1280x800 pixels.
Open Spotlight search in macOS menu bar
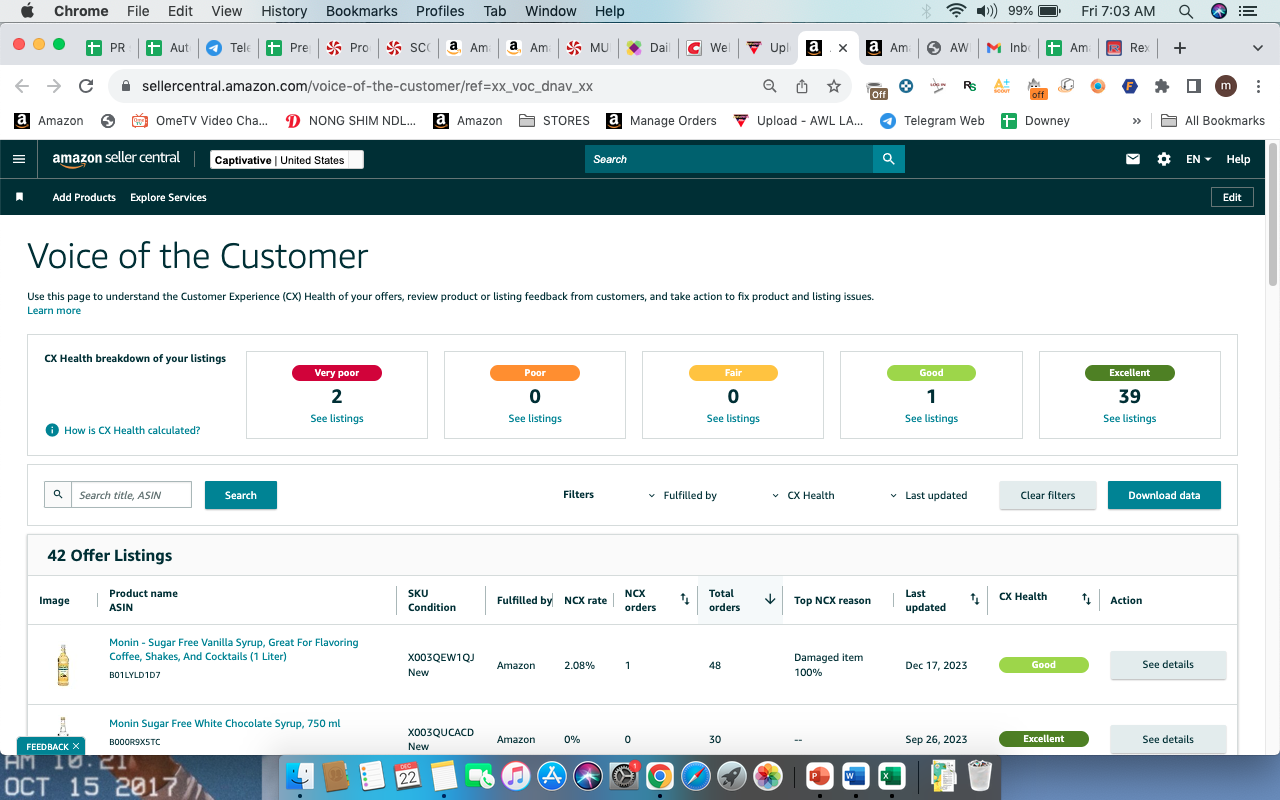[x=1186, y=11]
